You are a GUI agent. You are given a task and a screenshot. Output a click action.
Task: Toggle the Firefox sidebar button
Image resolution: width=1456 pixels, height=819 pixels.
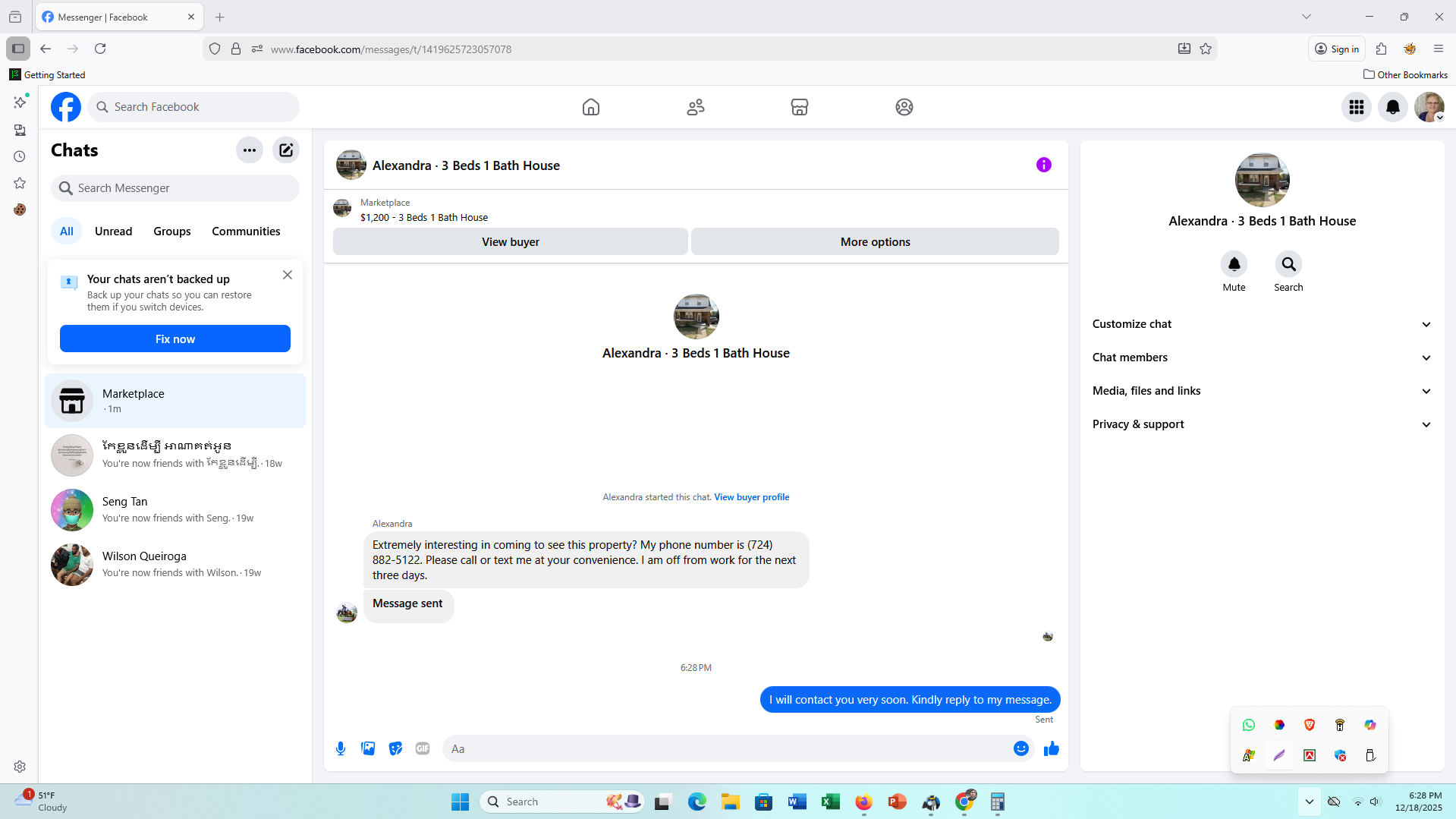coord(18,49)
